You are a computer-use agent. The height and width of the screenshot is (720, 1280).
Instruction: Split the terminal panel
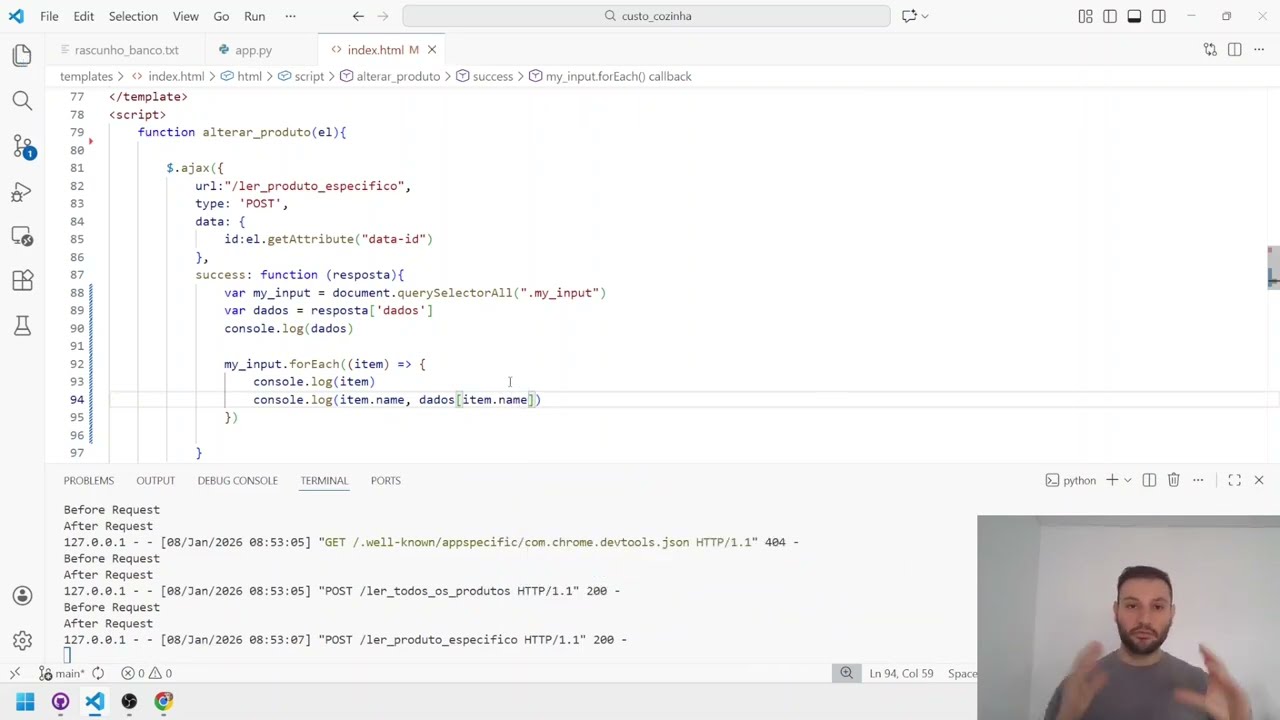coord(1149,480)
